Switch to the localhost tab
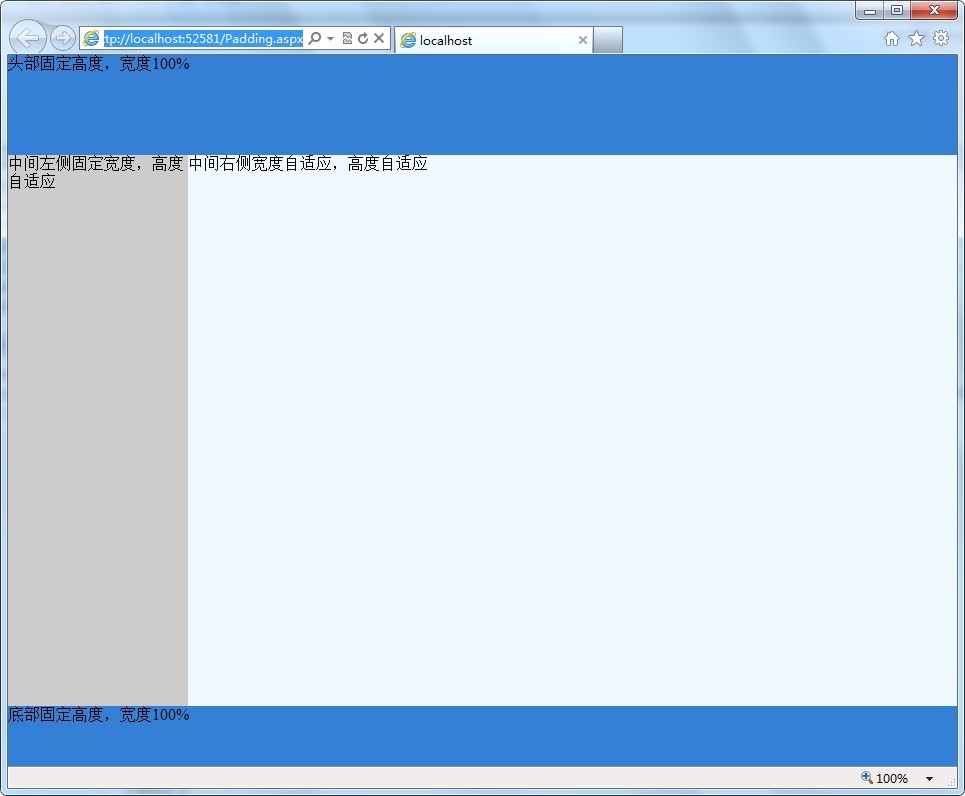Image resolution: width=965 pixels, height=796 pixels. [494, 40]
